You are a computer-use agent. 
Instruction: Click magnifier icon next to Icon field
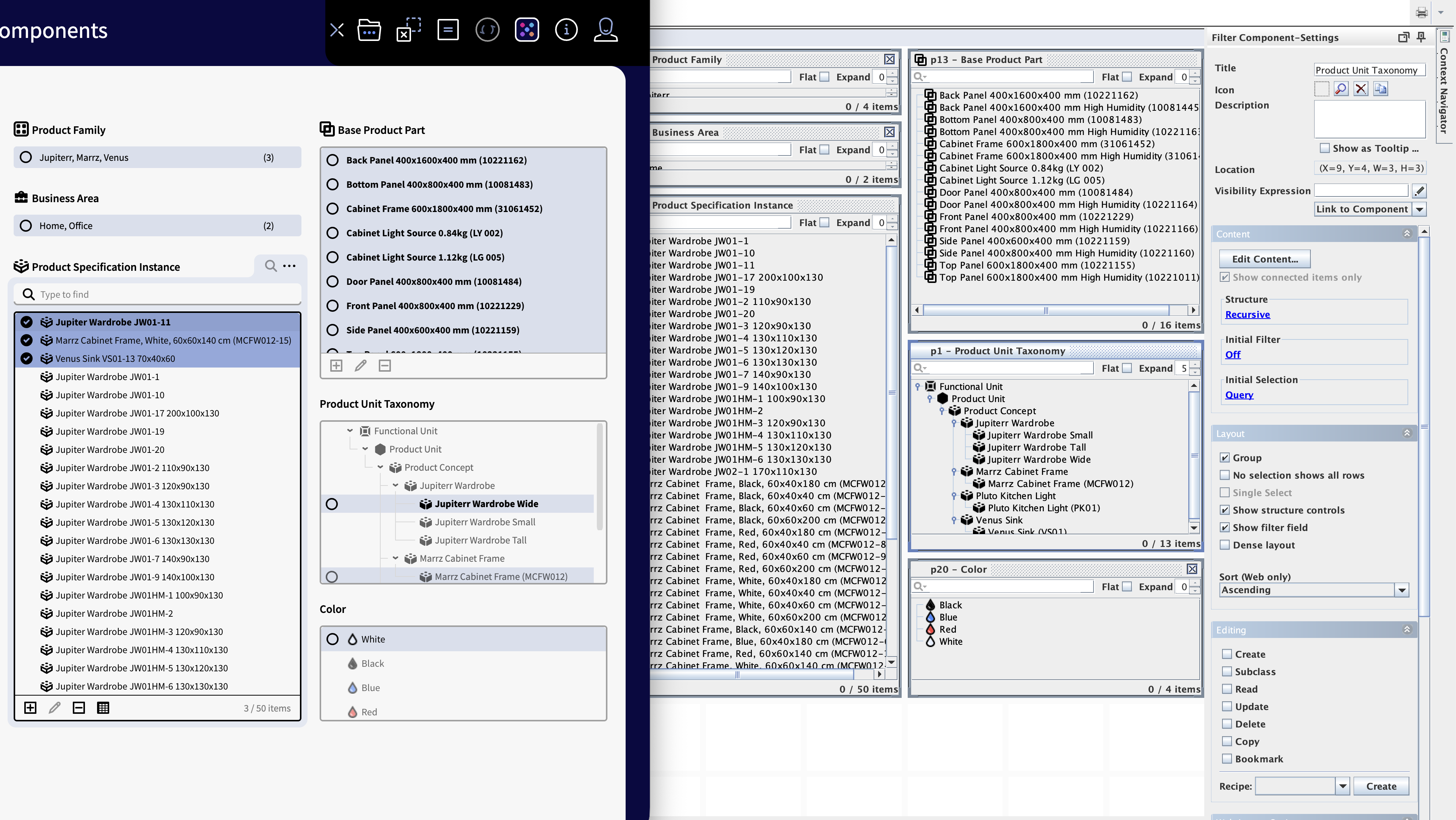pos(1341,89)
